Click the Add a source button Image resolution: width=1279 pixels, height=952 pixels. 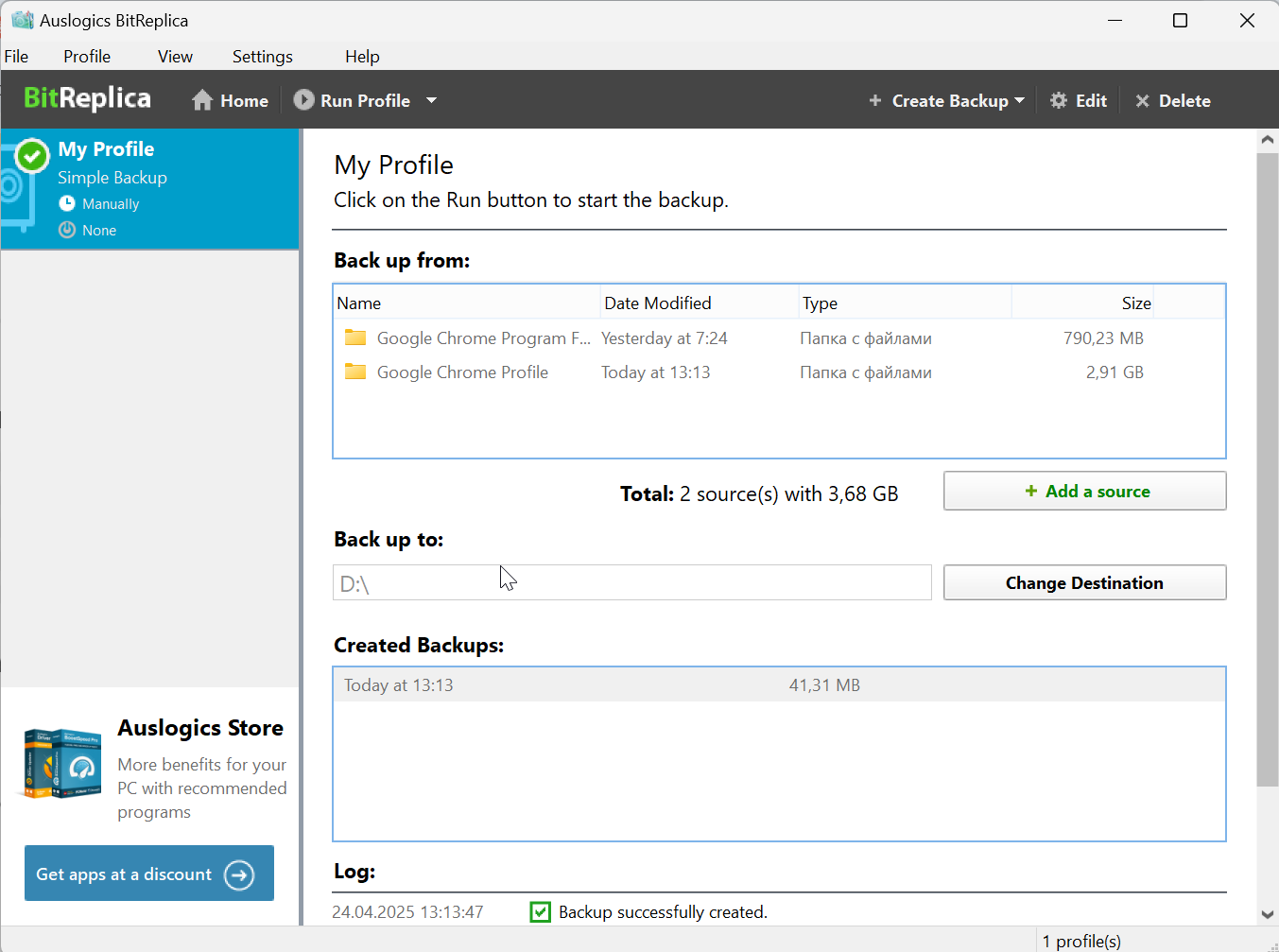coord(1084,491)
